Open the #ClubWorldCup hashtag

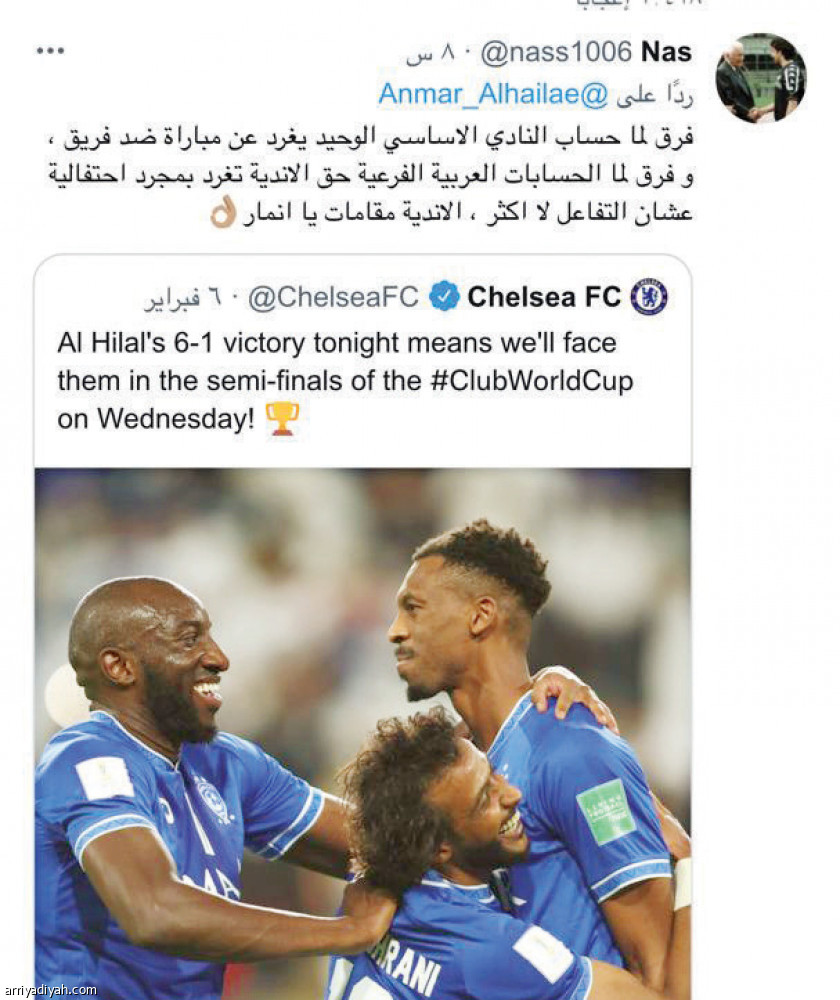532,381
